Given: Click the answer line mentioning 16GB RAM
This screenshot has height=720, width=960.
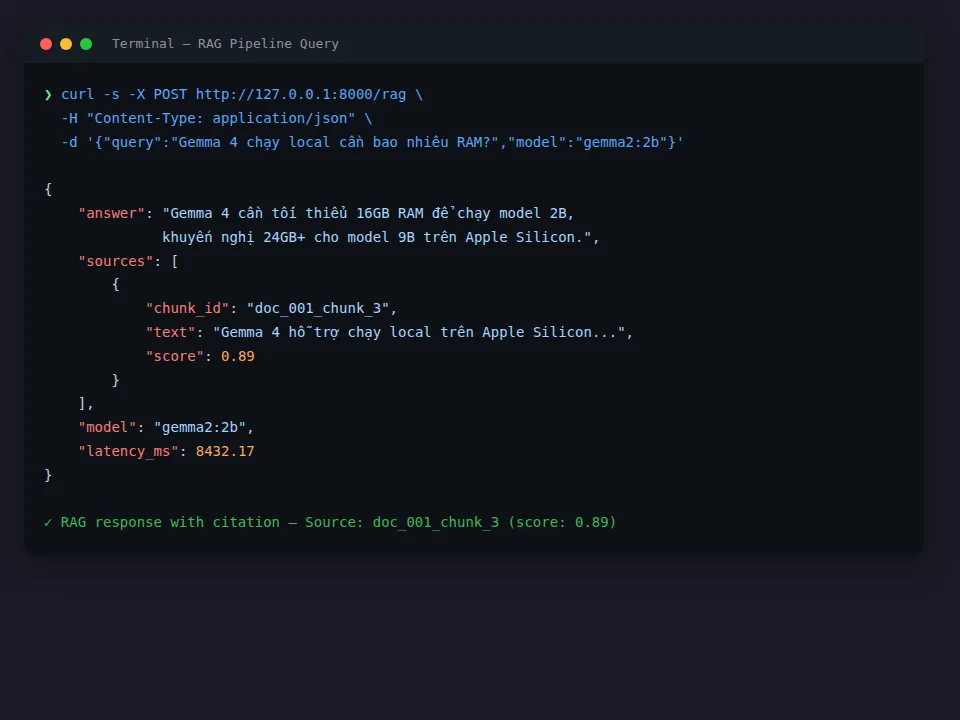Looking at the screenshot, I should (368, 213).
